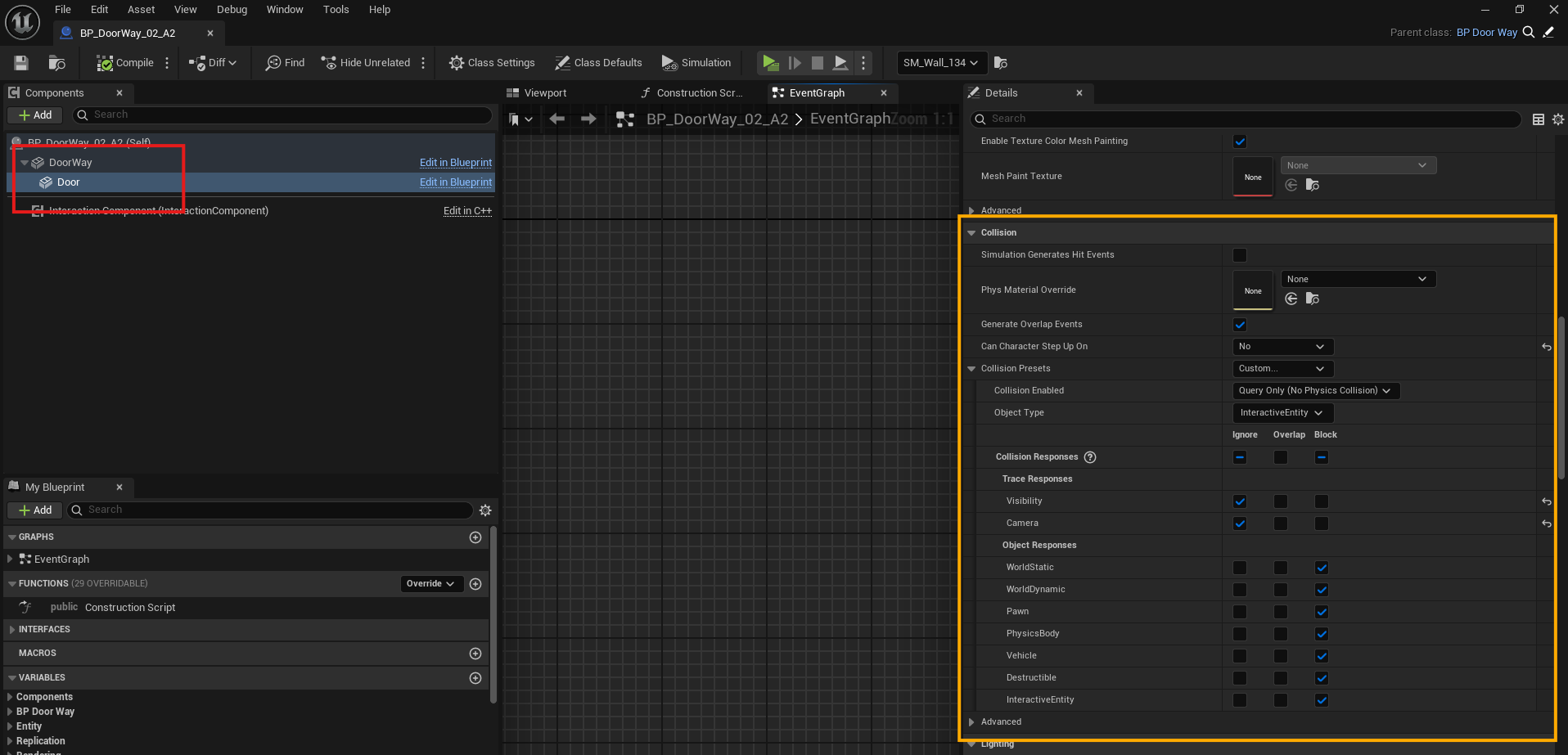
Task: Open the Tools menu
Action: click(x=336, y=10)
